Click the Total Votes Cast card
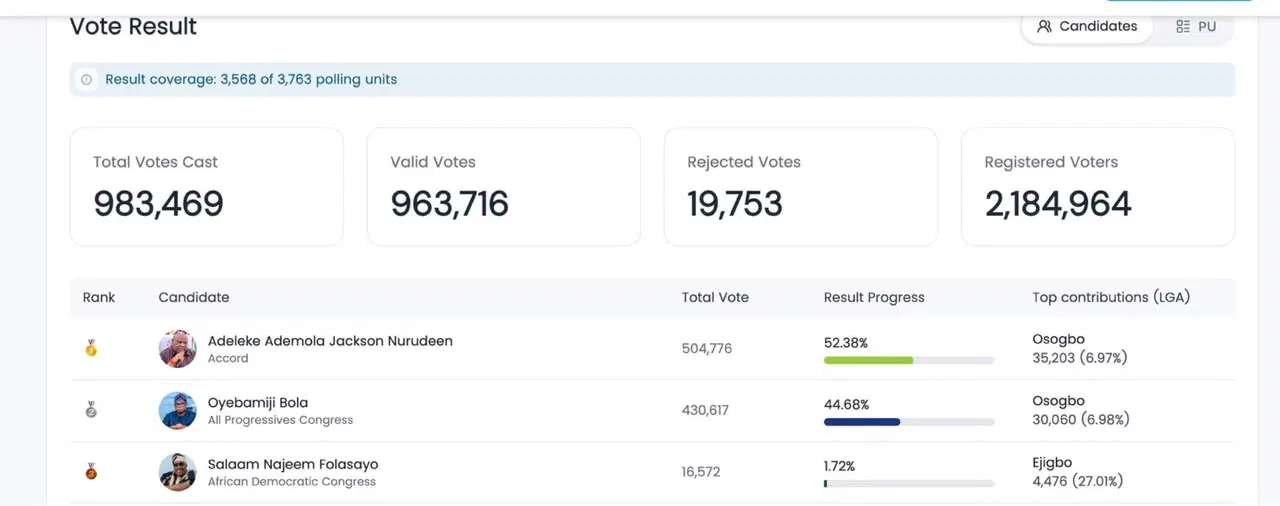 point(206,187)
